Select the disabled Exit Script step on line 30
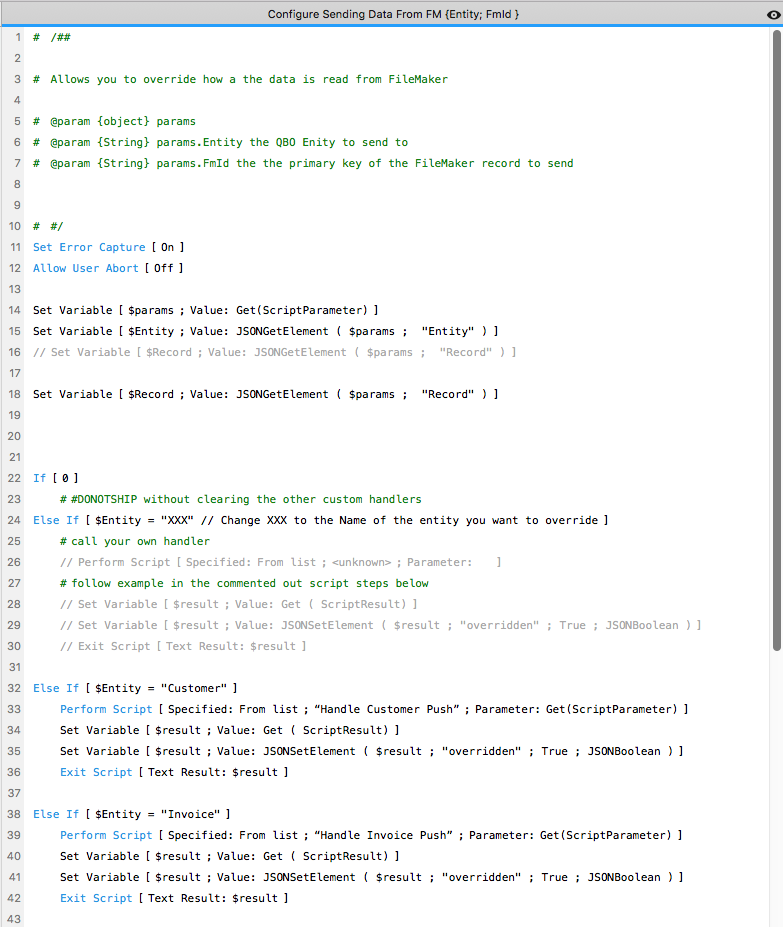The image size is (783, 927). (x=183, y=646)
